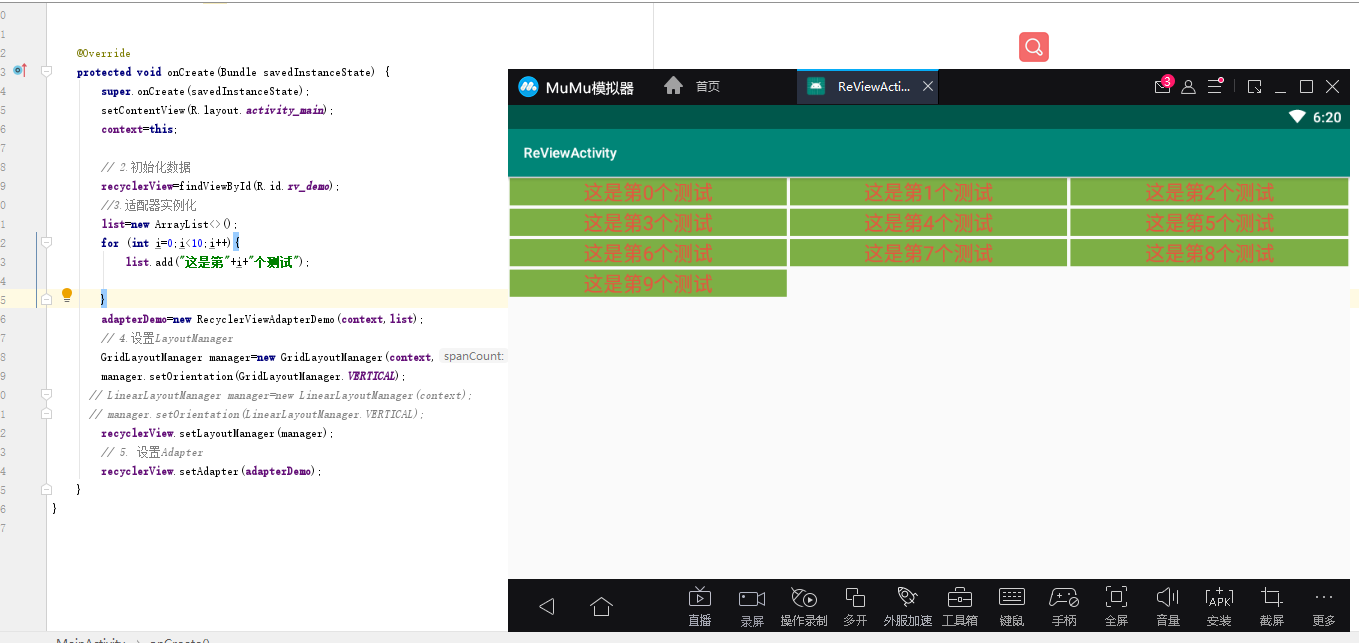Click the ReViewActivity app bar title
Screen dimensions: 1359x643
pyautogui.click(x=570, y=153)
